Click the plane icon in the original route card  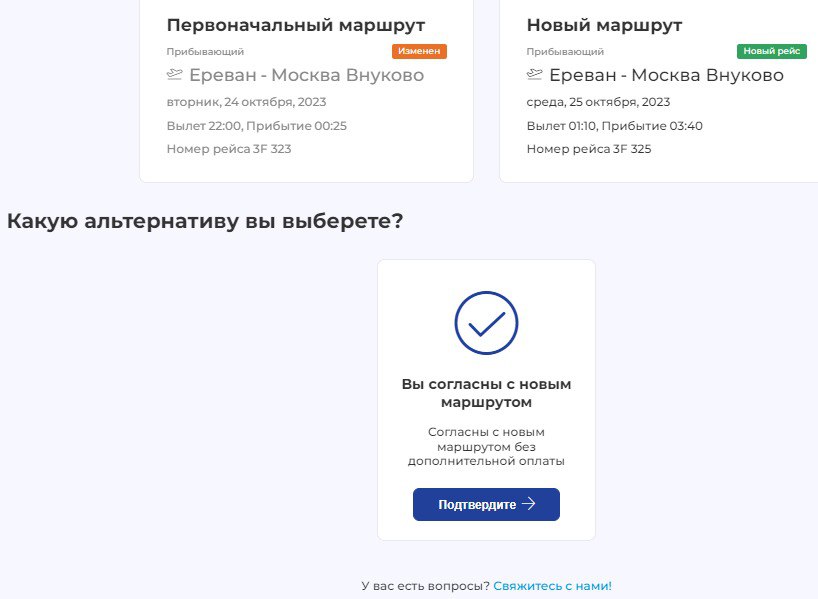[x=175, y=75]
